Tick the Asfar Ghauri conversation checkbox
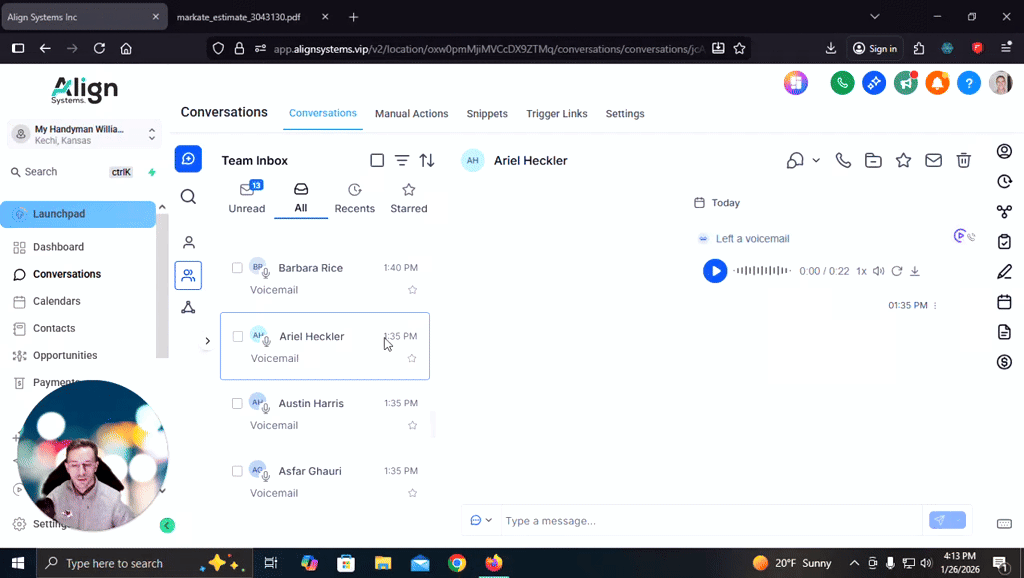The width and height of the screenshot is (1024, 578). point(237,471)
